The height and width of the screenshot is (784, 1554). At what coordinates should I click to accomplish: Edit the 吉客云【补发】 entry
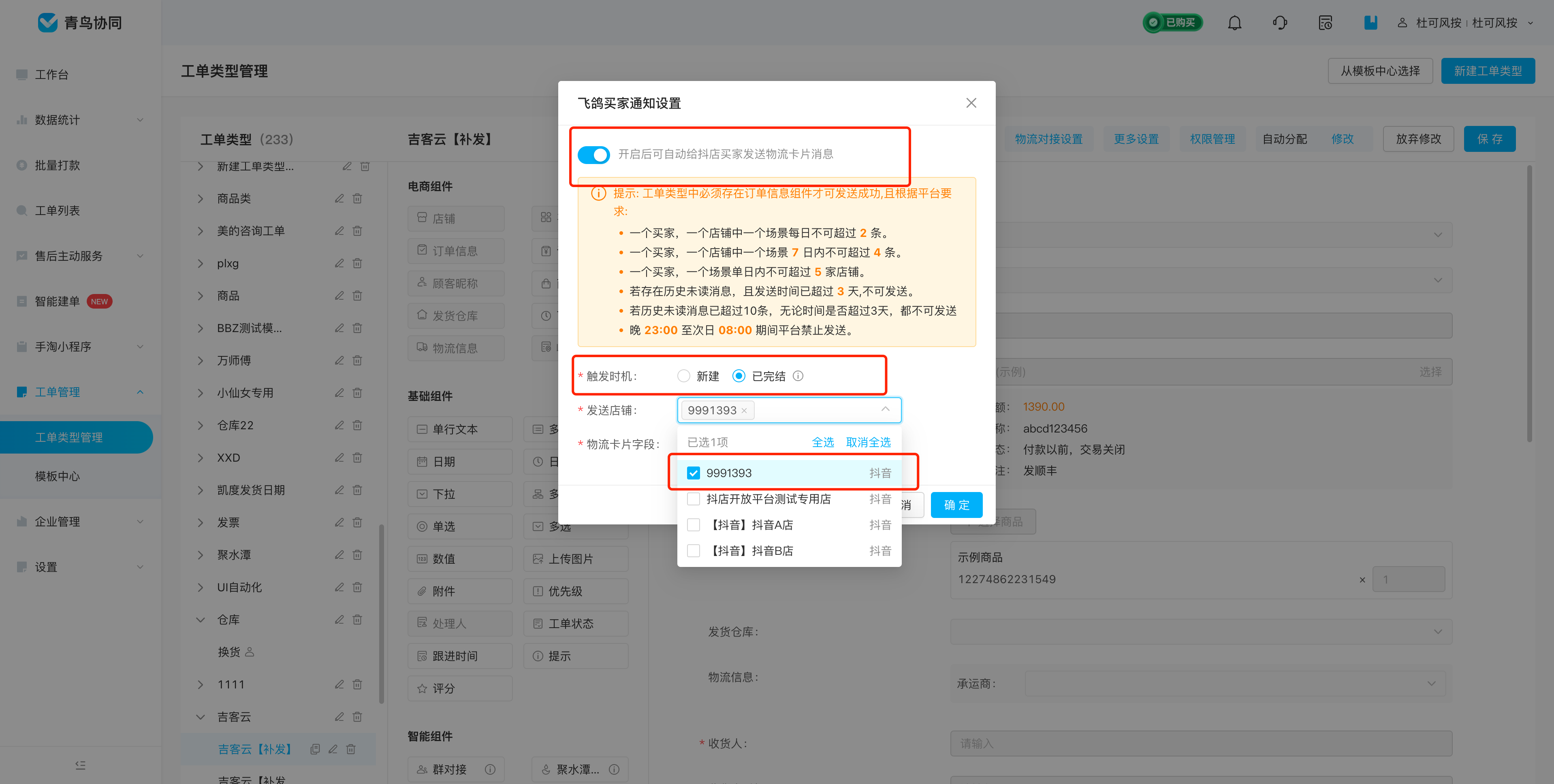(x=333, y=749)
